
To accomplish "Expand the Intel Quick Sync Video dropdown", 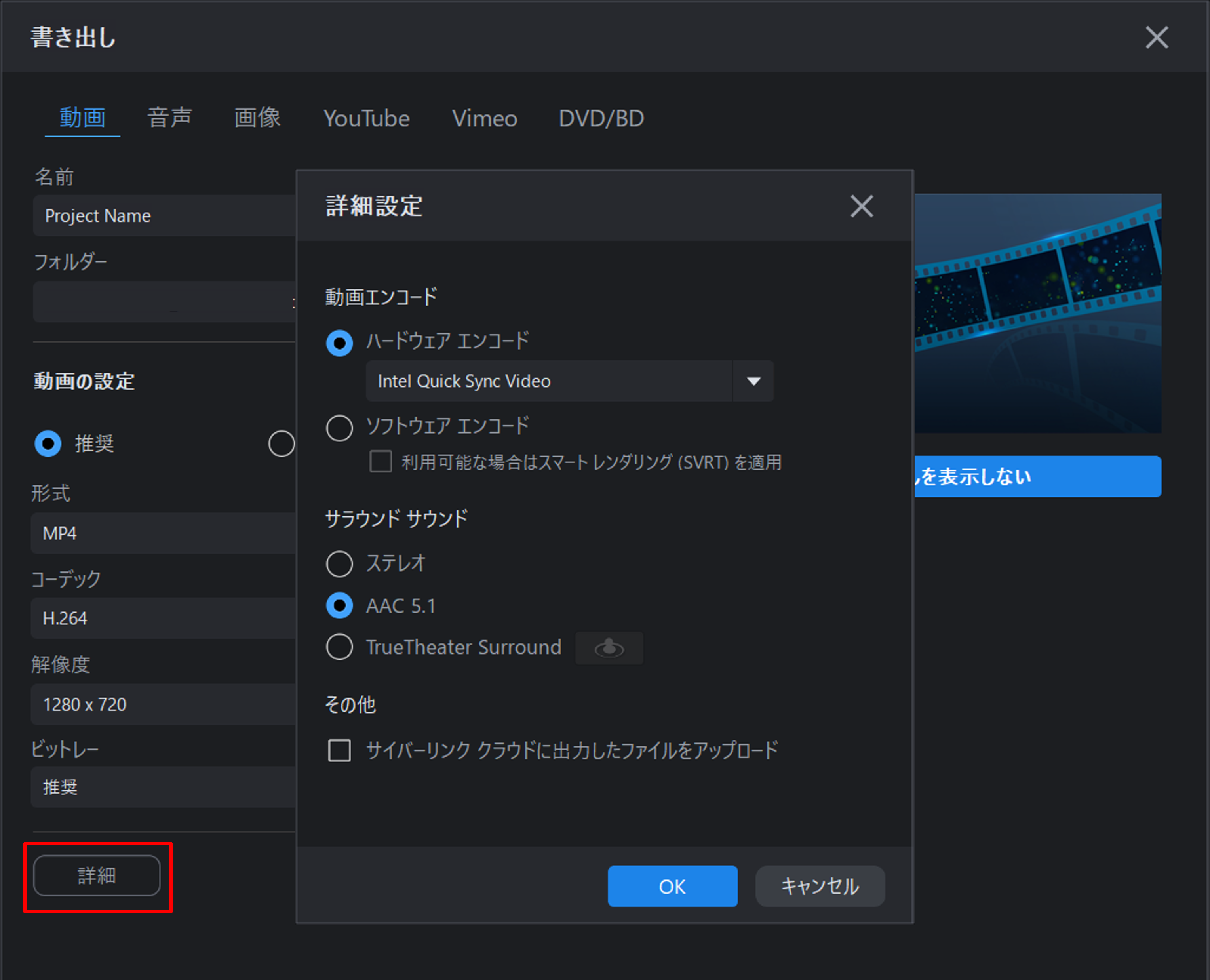I will tap(569, 381).
